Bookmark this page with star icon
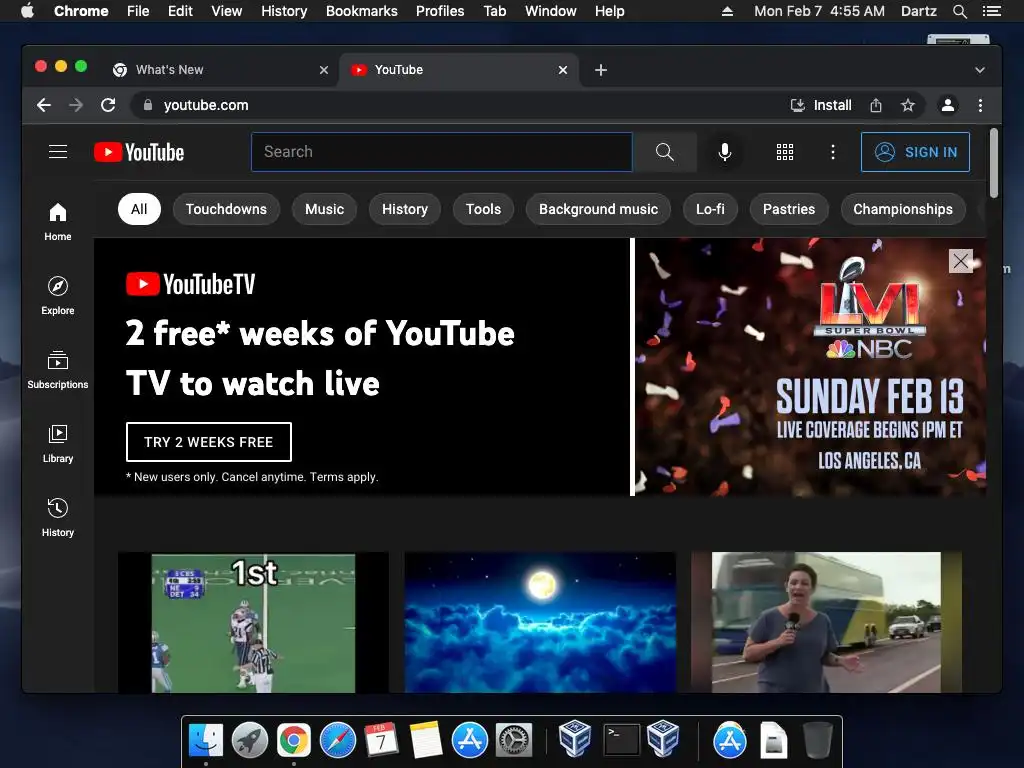Screen dimensions: 1024x768 [908, 105]
